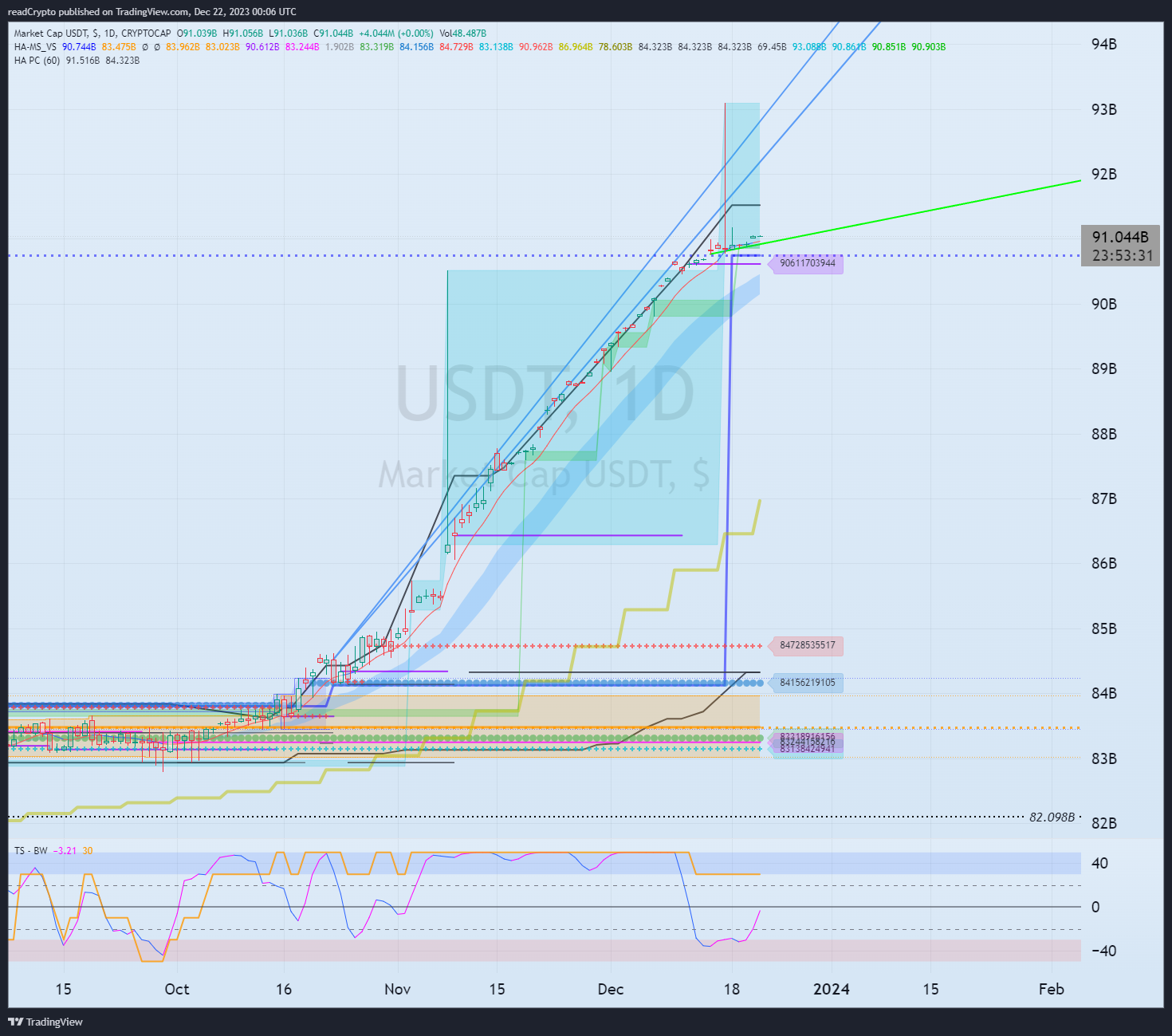Click the high value H91.056B
The width and height of the screenshot is (1172, 1036).
pyautogui.click(x=242, y=33)
